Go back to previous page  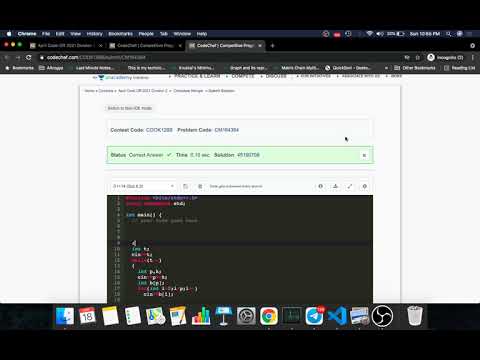tap(7, 57)
